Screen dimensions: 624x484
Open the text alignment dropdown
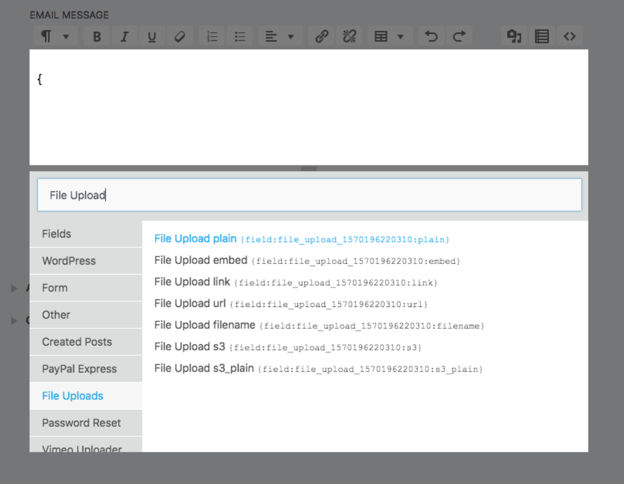pos(279,37)
